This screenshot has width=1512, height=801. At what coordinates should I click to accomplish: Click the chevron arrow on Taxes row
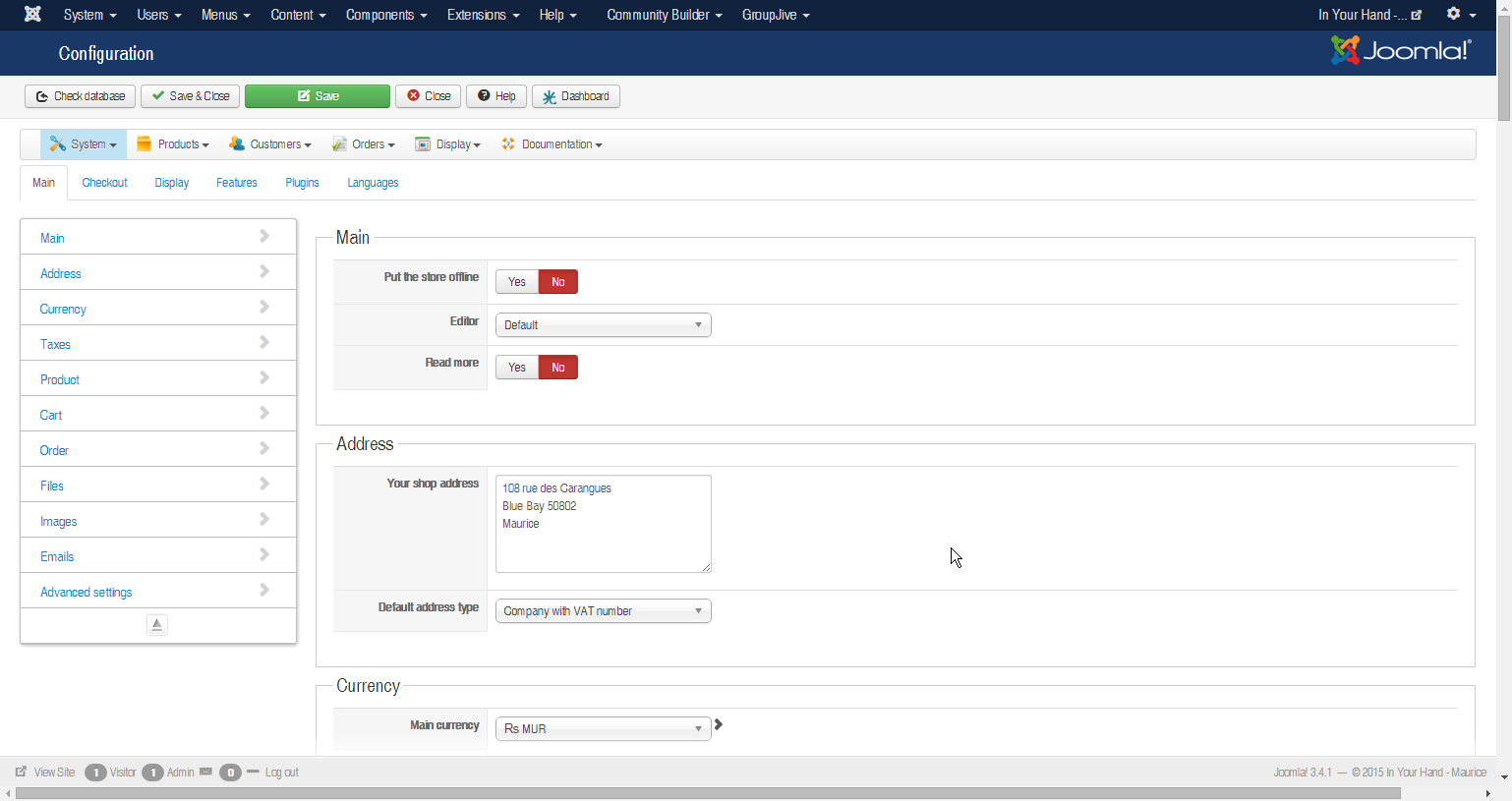(264, 342)
